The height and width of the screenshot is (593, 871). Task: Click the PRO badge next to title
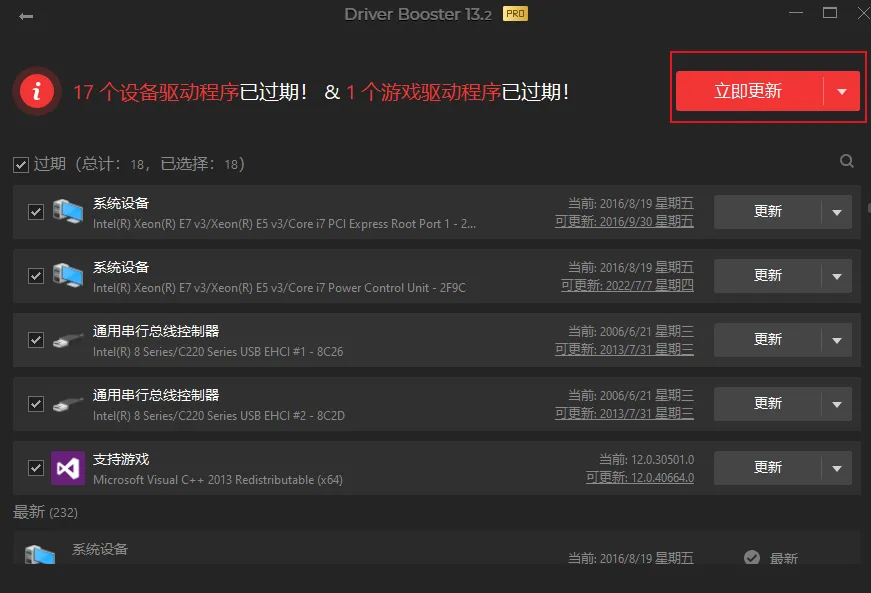click(515, 14)
